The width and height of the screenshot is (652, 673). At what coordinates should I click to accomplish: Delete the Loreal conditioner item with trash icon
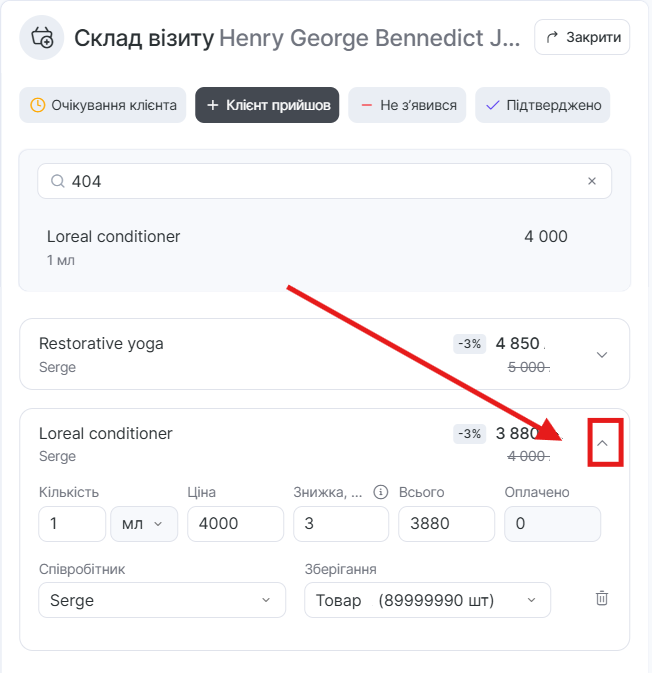pyautogui.click(x=601, y=598)
